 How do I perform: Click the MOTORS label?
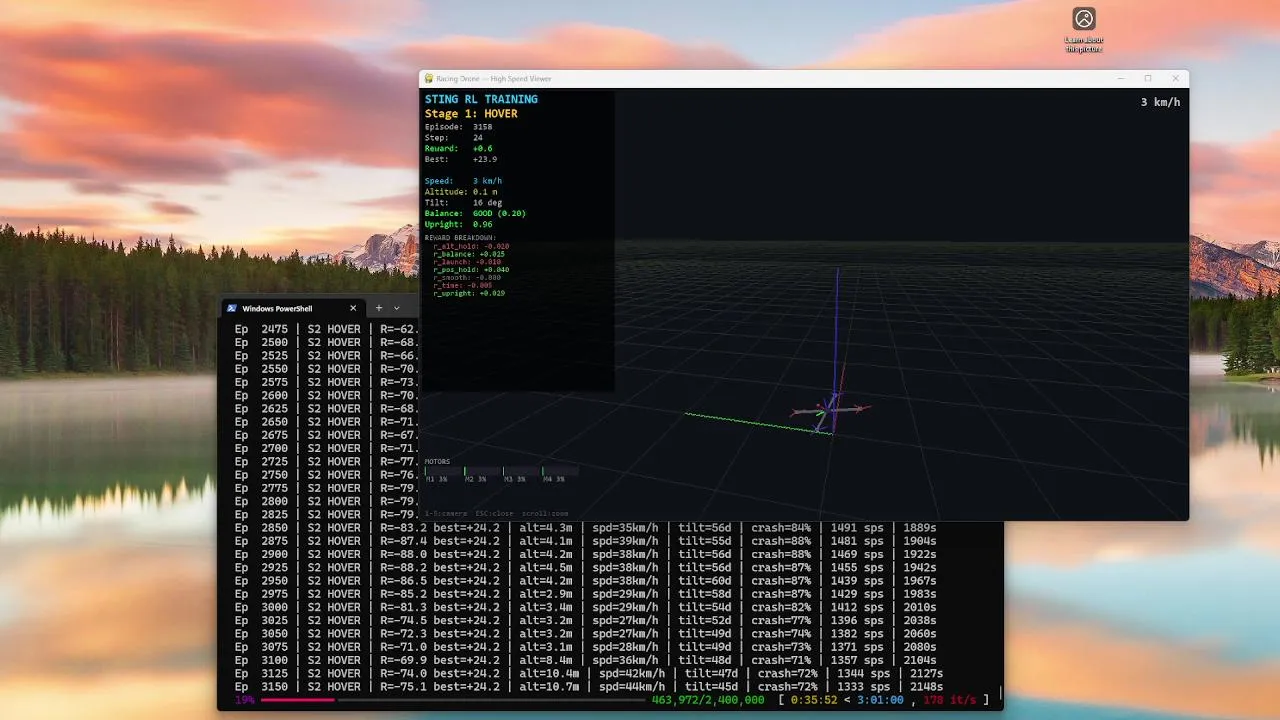pyautogui.click(x=437, y=462)
